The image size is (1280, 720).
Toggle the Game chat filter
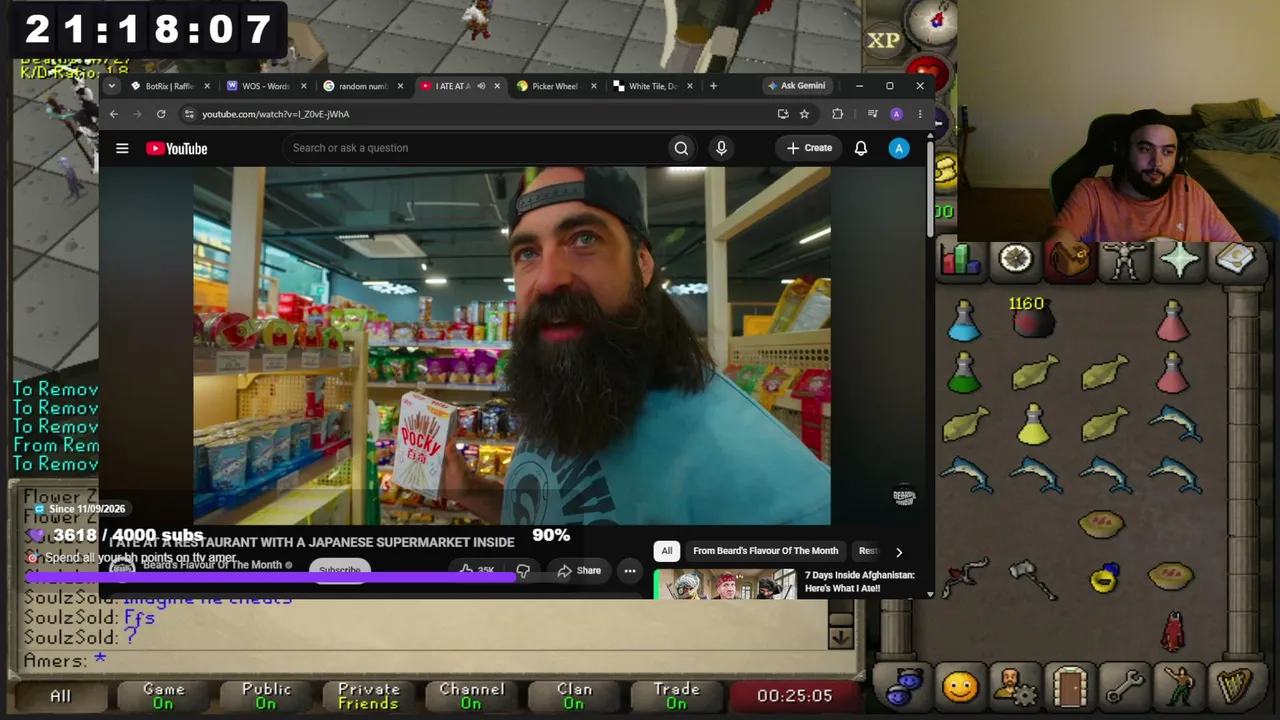coord(164,696)
